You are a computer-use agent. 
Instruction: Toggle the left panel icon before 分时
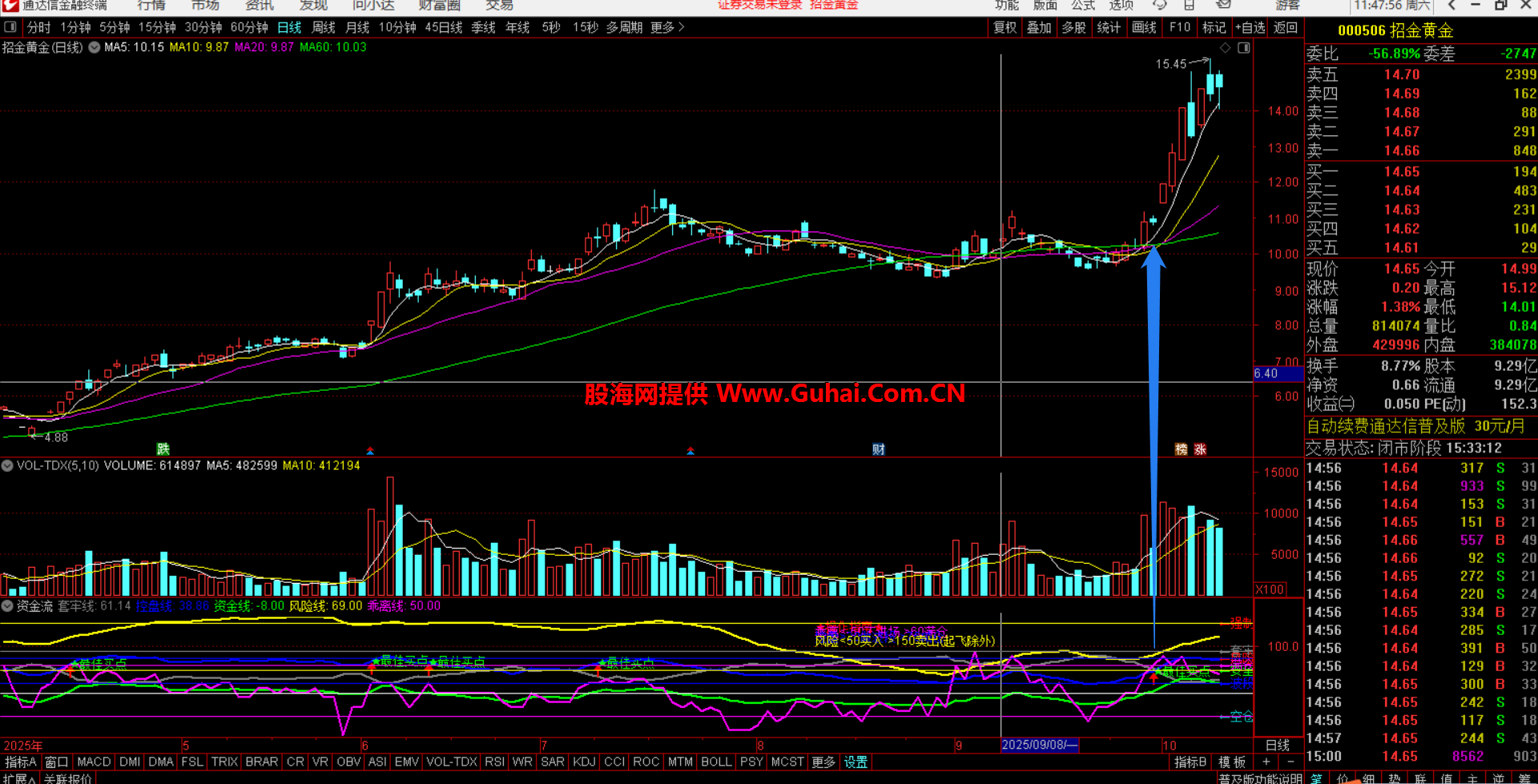[10, 27]
